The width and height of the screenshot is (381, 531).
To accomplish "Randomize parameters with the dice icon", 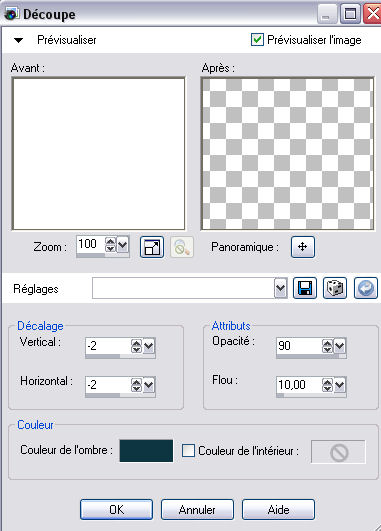I will [335, 288].
